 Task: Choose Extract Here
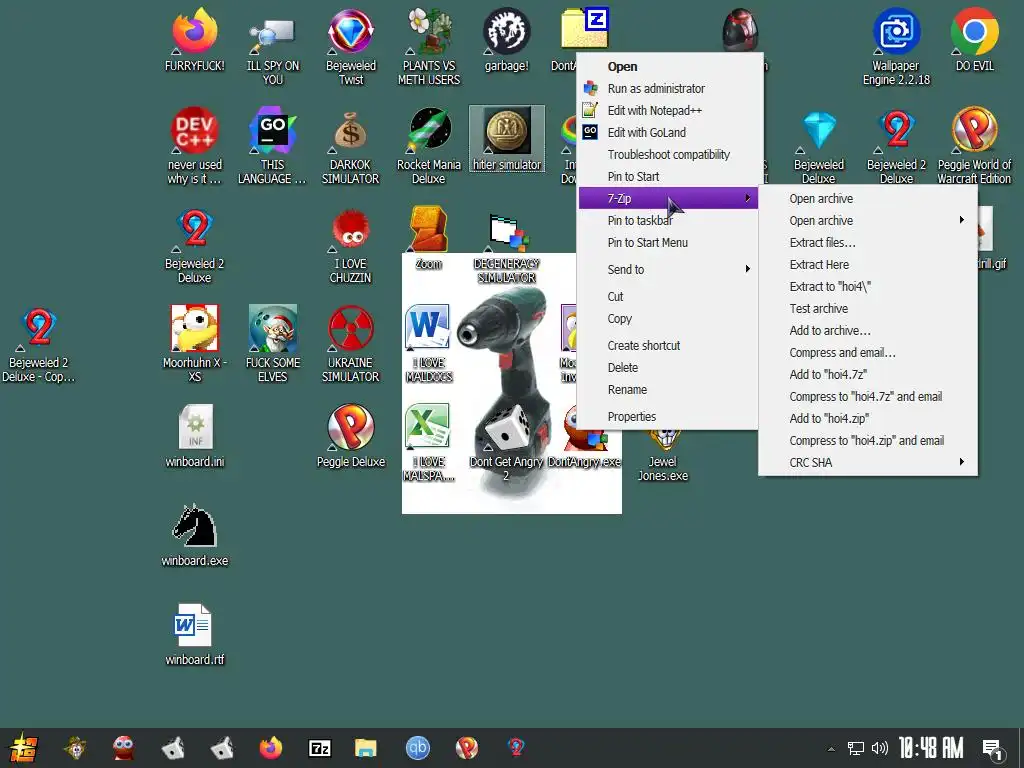tap(868, 264)
